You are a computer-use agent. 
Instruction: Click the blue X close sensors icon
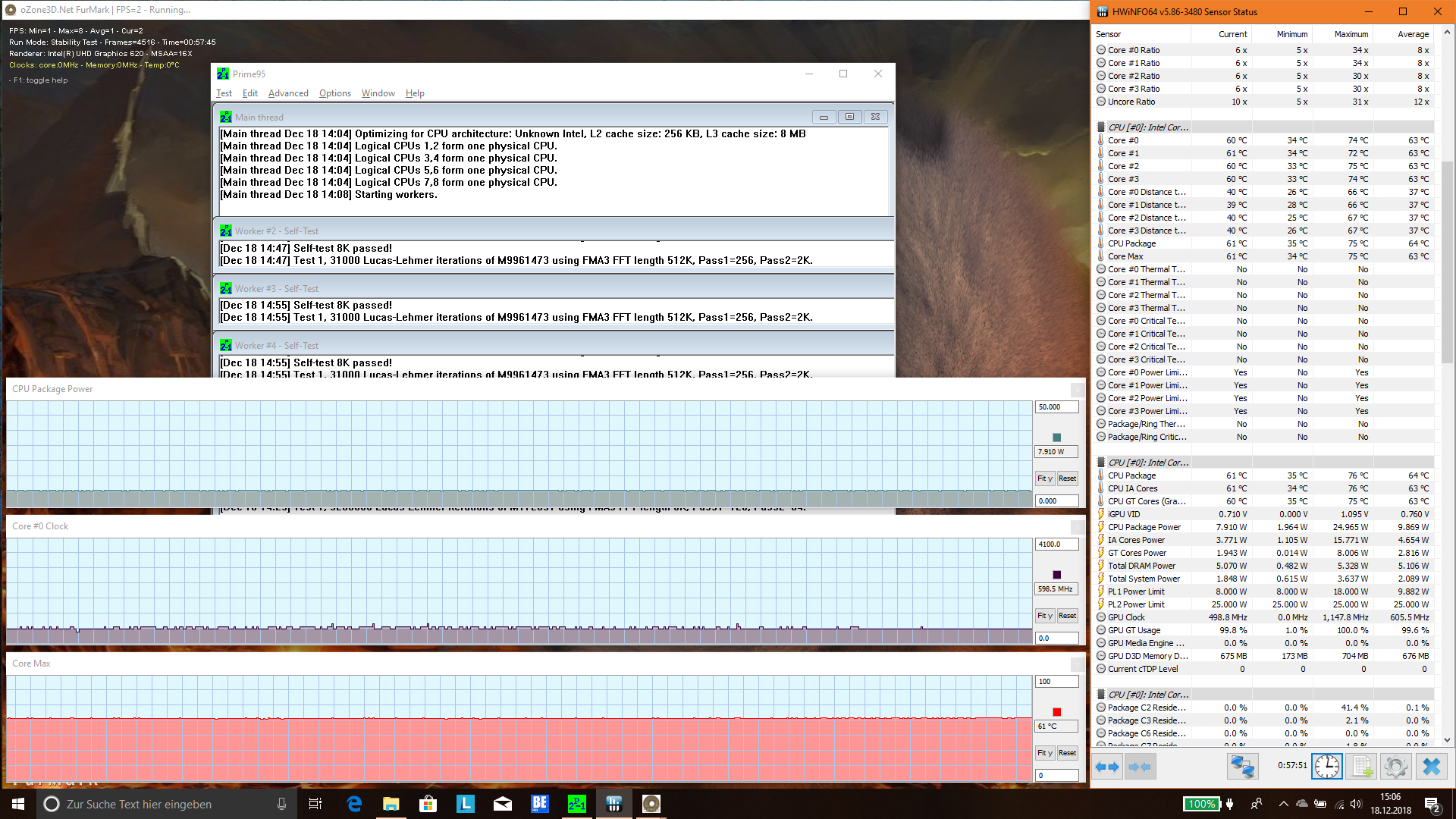[x=1431, y=767]
